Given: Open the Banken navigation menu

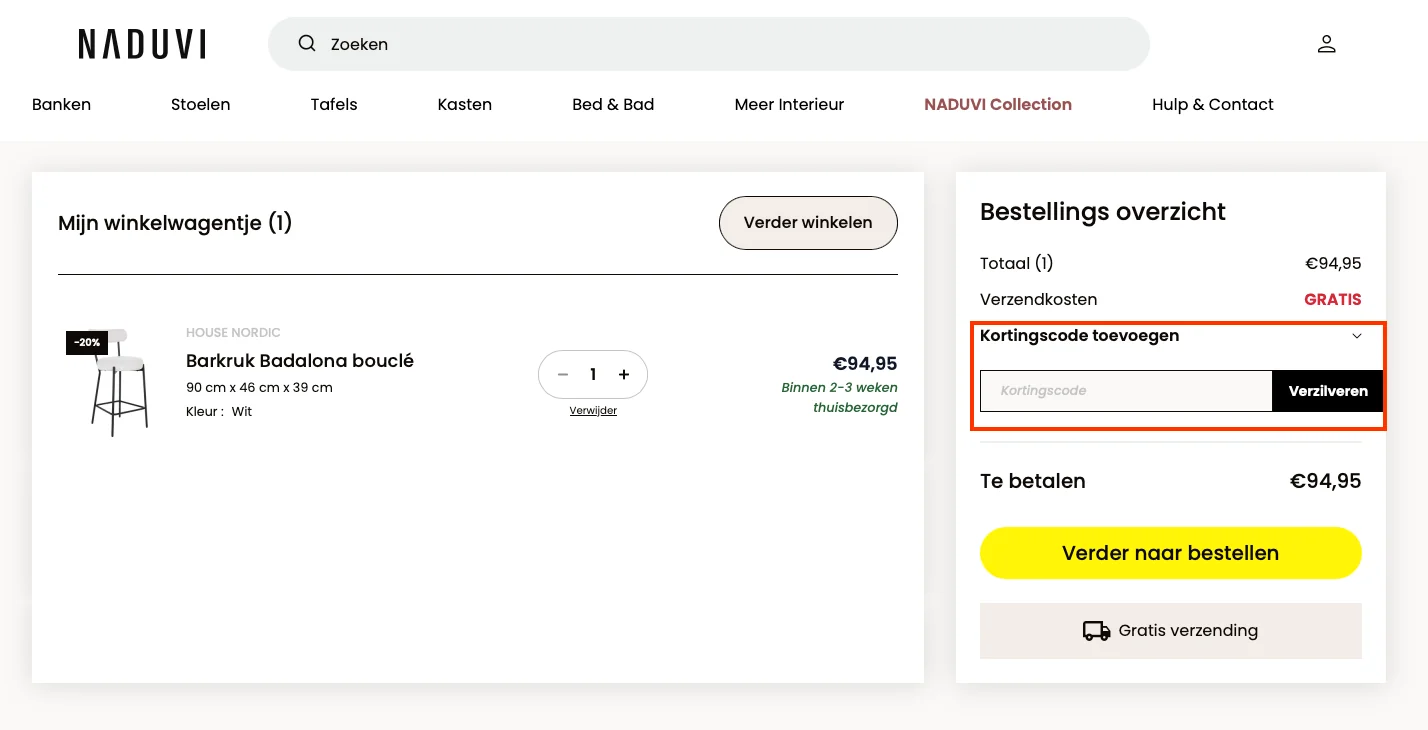Looking at the screenshot, I should pyautogui.click(x=61, y=104).
